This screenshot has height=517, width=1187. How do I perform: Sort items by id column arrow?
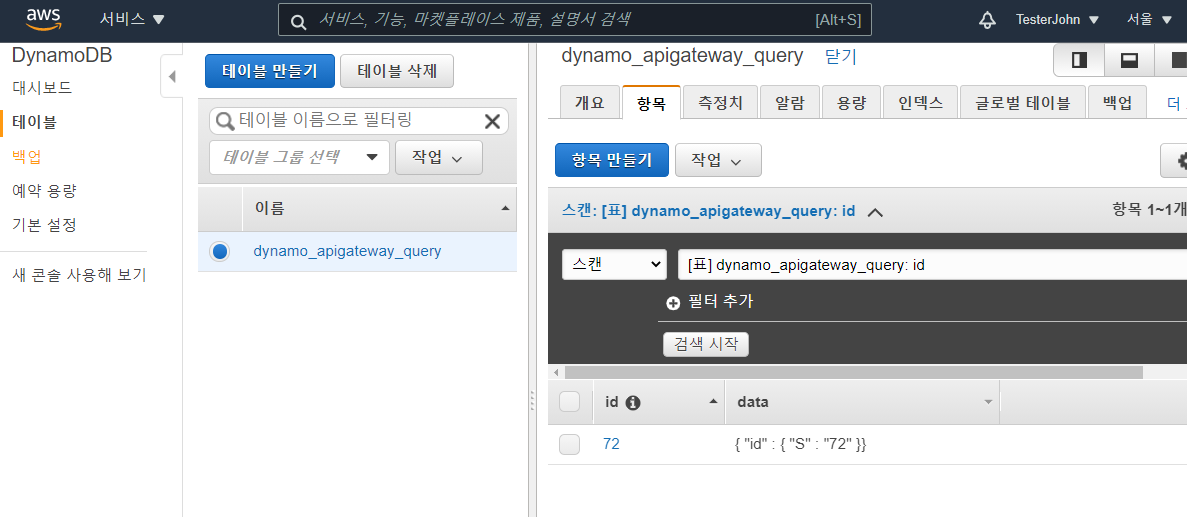coord(712,401)
